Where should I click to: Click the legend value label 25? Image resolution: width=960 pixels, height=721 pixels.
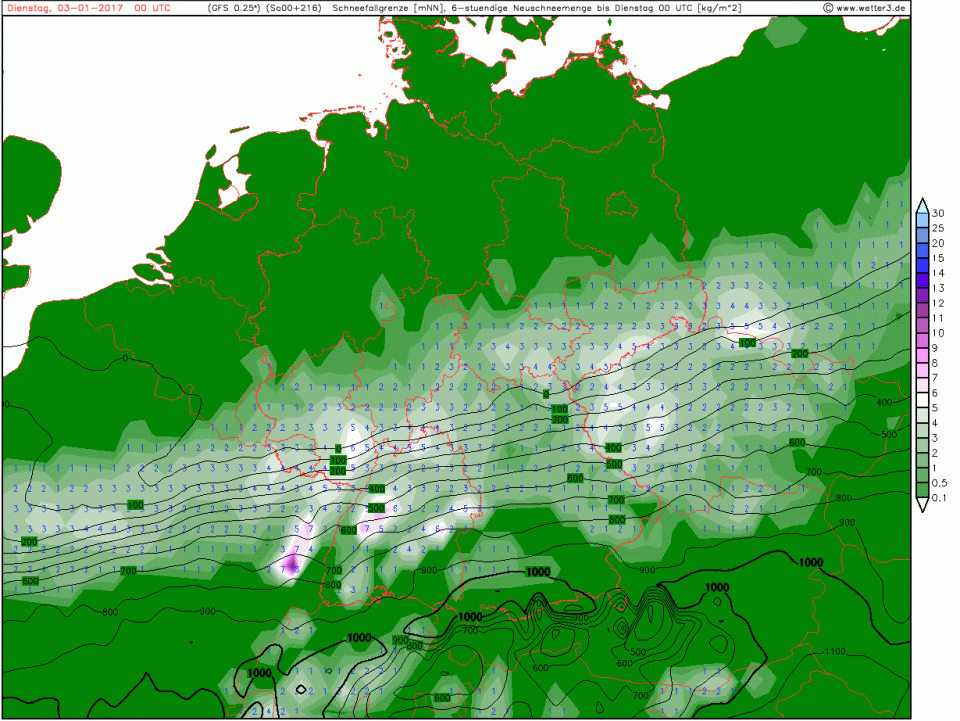tap(938, 228)
